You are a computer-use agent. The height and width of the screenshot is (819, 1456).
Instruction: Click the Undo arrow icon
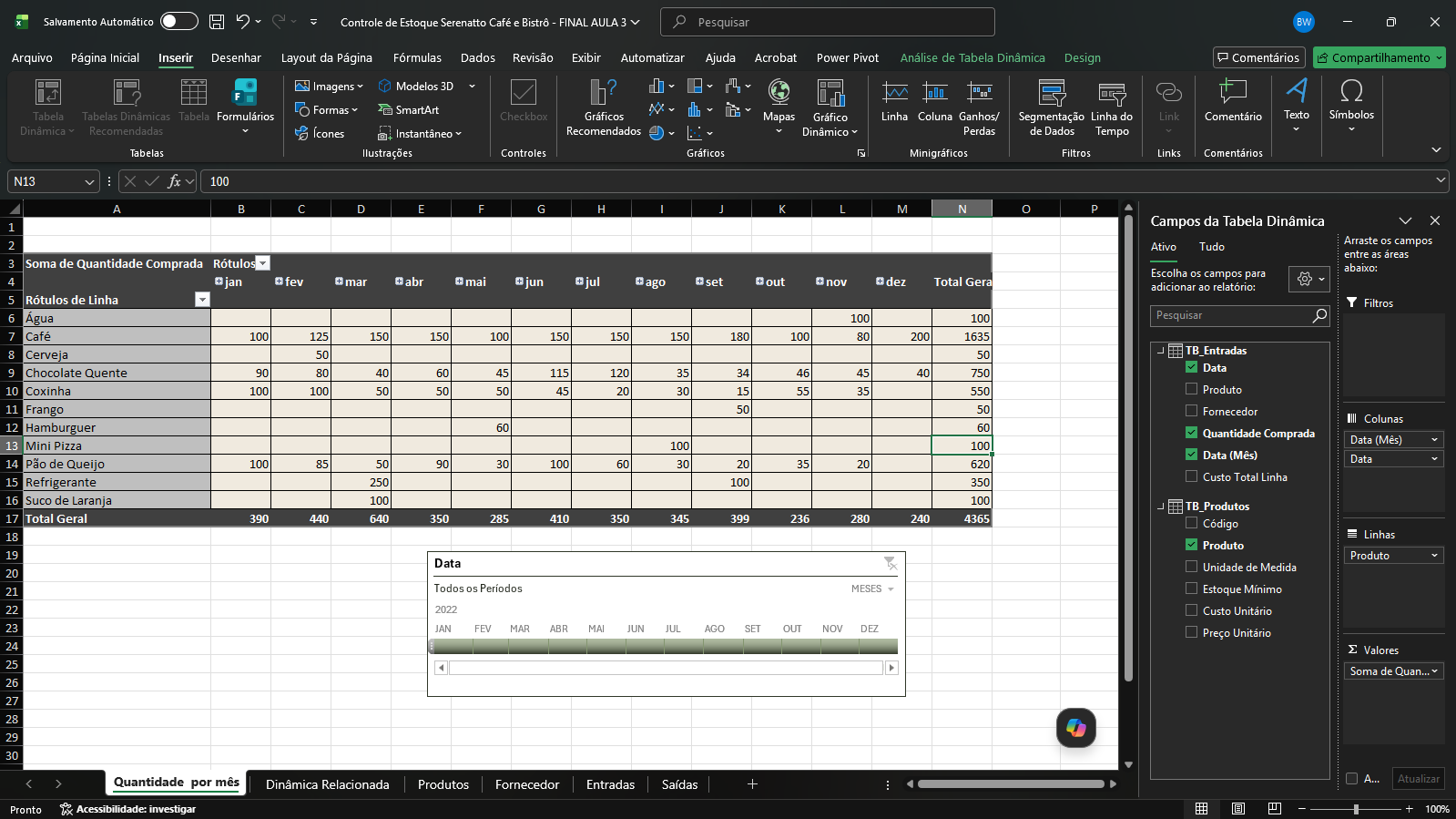242,22
